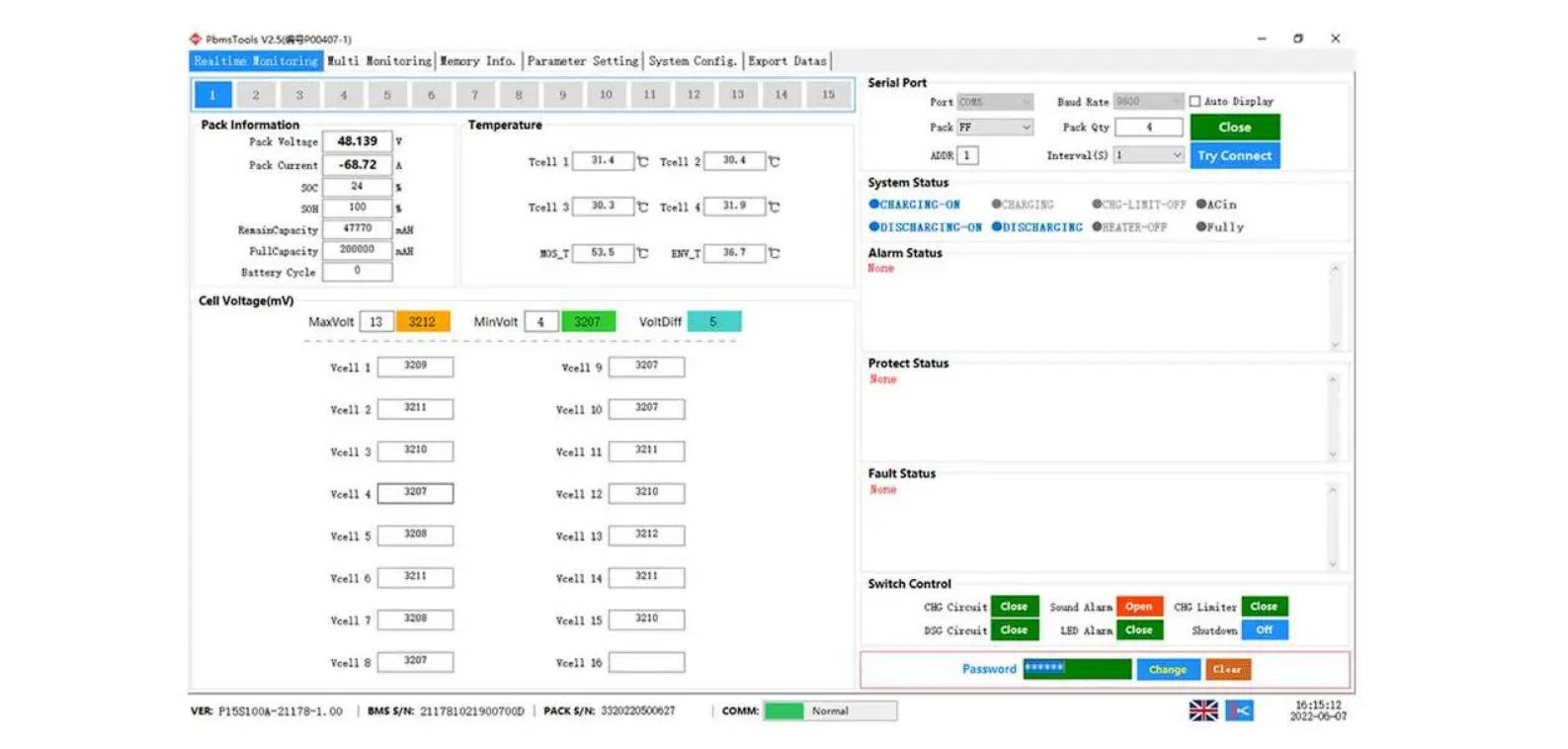Select pack number 13

(738, 95)
